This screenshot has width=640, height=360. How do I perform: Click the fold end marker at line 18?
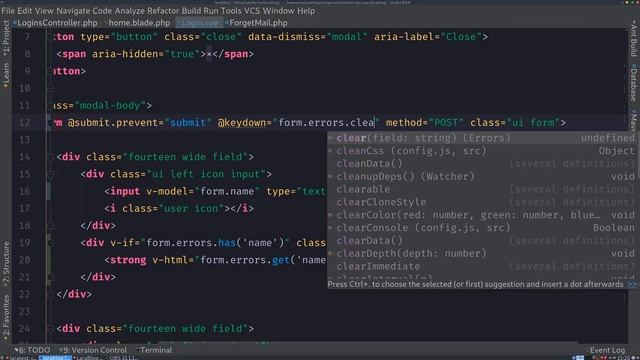tap(50, 226)
